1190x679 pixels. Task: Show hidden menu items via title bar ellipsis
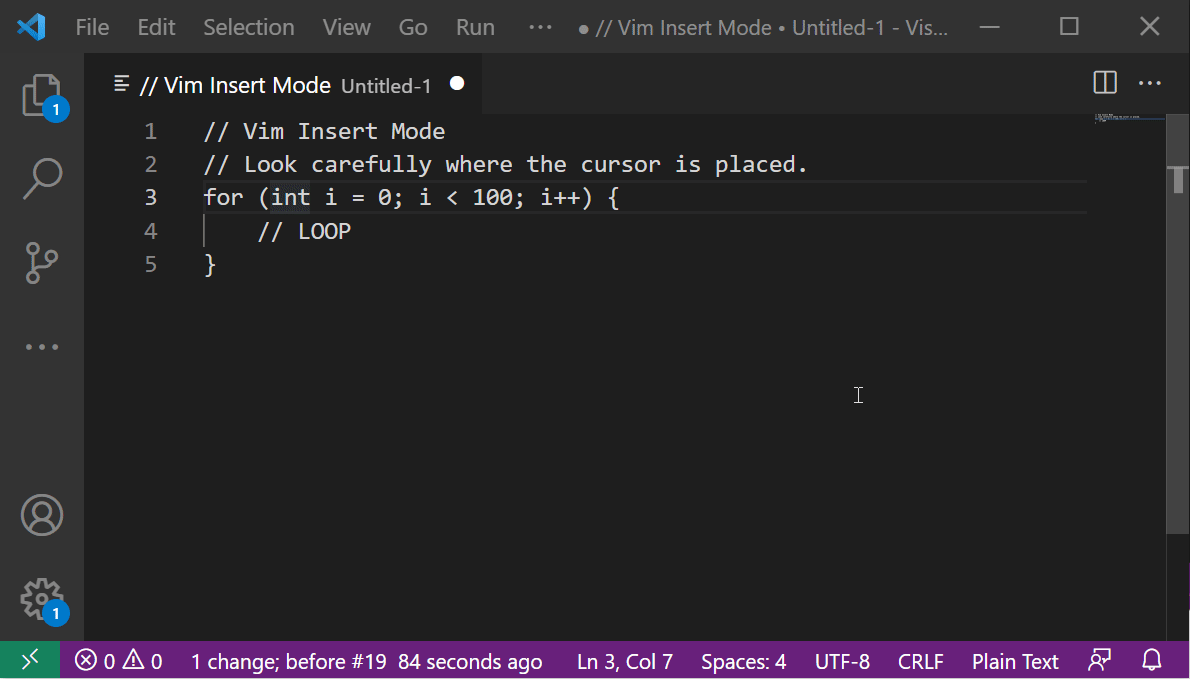(x=540, y=27)
